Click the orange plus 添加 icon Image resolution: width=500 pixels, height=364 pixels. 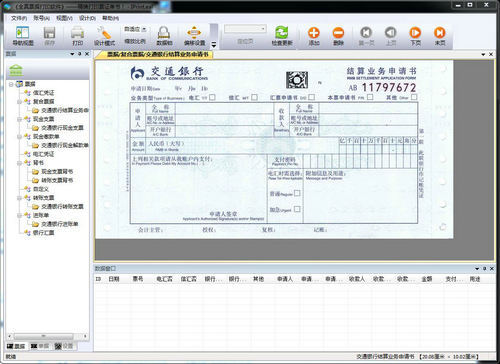(314, 36)
